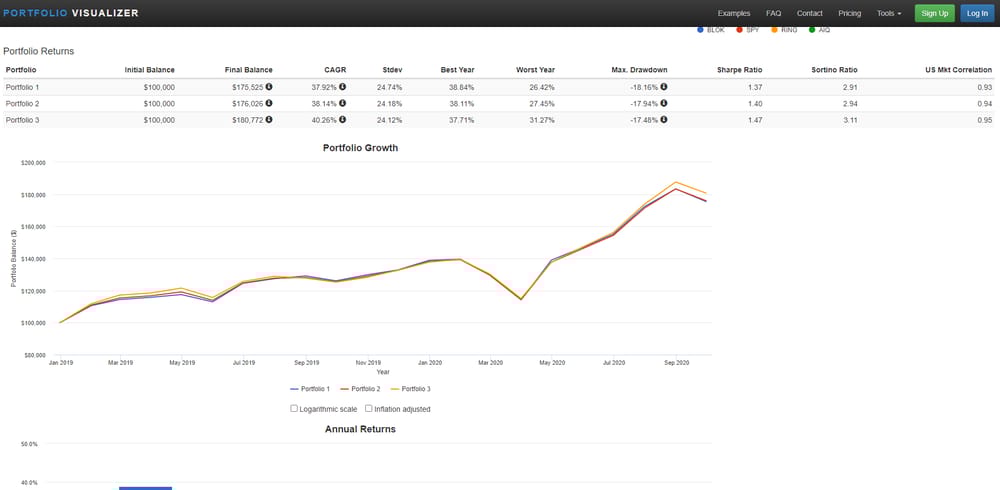Screen dimensions: 1000x490
Task: Click the Sharpe Ratio column header
Action: tap(740, 70)
